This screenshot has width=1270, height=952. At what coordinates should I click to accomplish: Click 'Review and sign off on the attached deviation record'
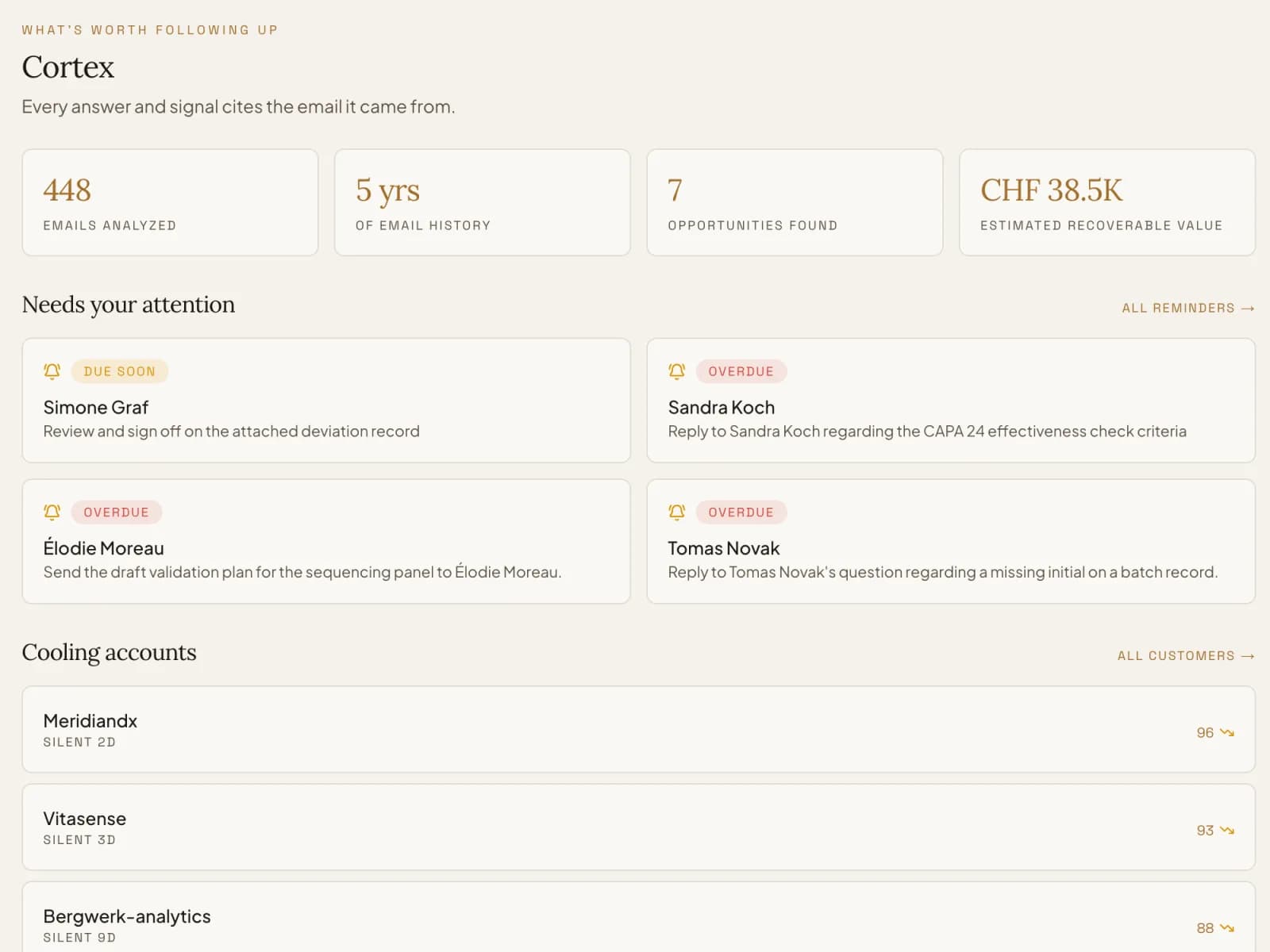(x=231, y=432)
